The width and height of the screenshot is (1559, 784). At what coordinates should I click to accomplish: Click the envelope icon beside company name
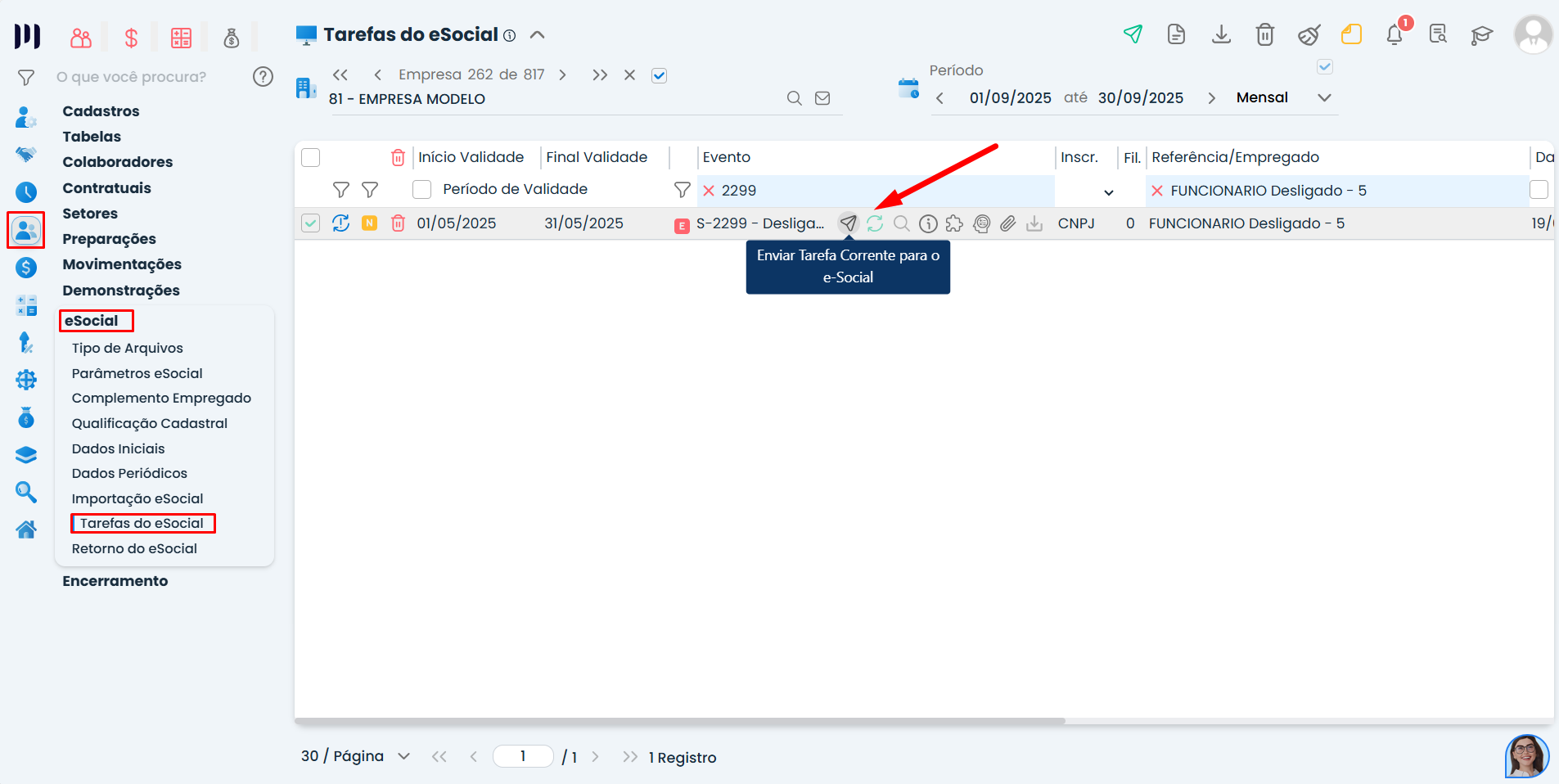pyautogui.click(x=822, y=98)
